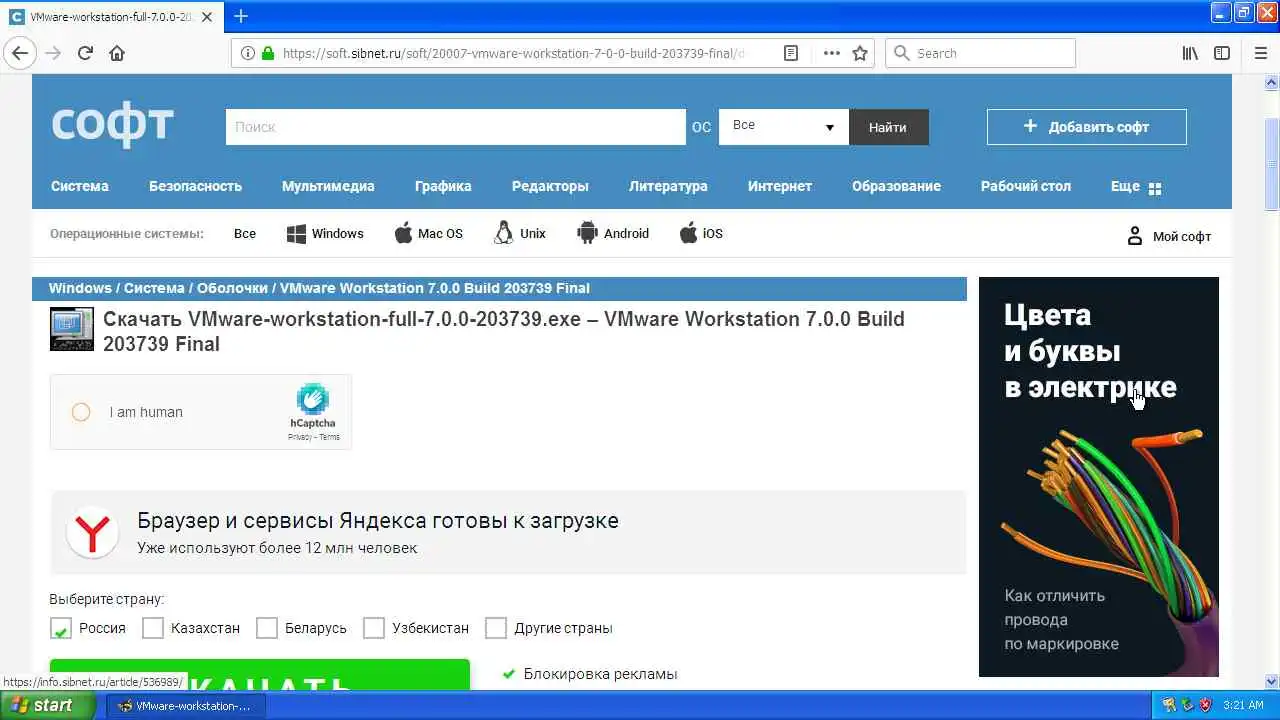Click the Unix penguin icon
This screenshot has height=720, width=1280.
(x=504, y=233)
